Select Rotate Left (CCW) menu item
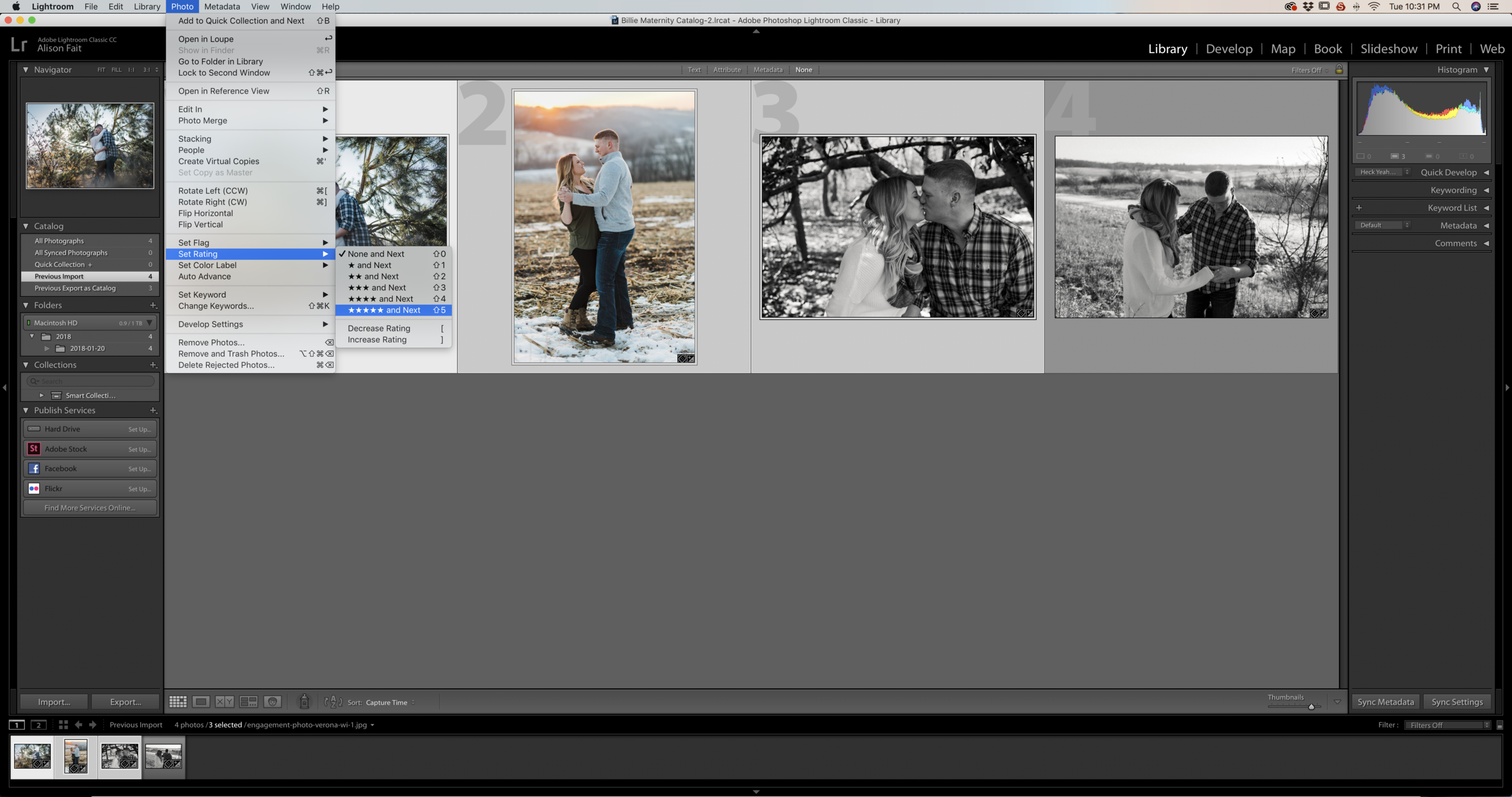Screen dimensions: 1512x797 pyautogui.click(x=250, y=191)
